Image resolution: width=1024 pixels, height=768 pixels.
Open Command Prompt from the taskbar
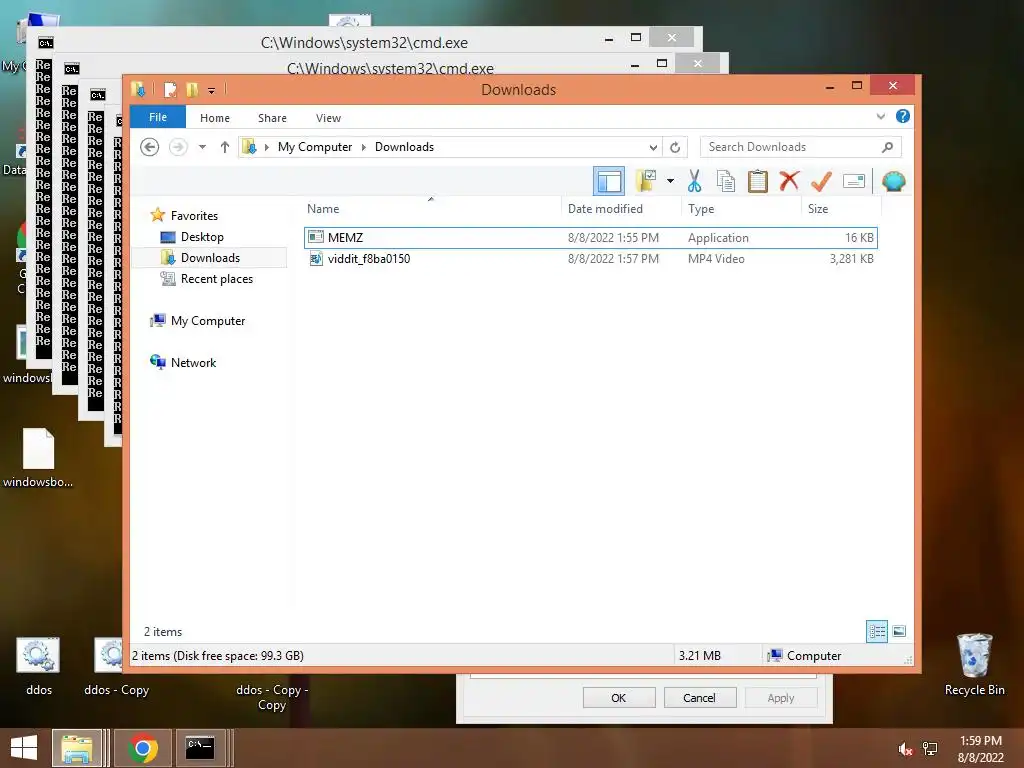coord(200,748)
